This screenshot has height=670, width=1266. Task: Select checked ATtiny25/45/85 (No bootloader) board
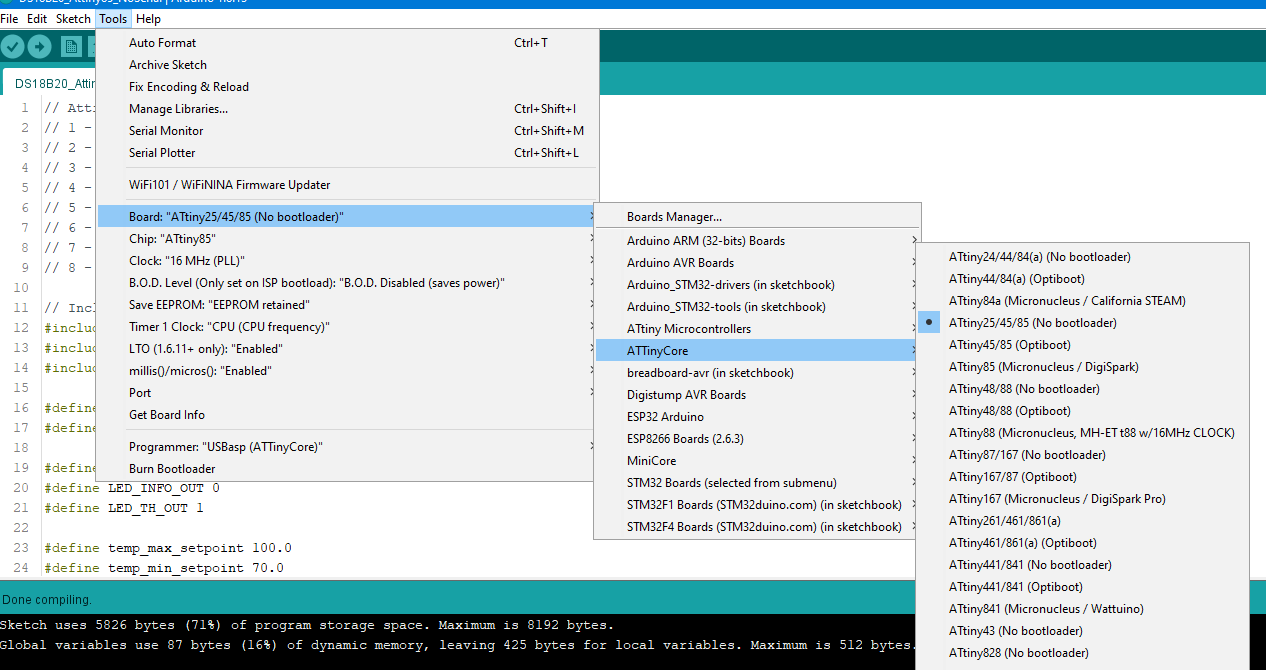click(x=1083, y=323)
